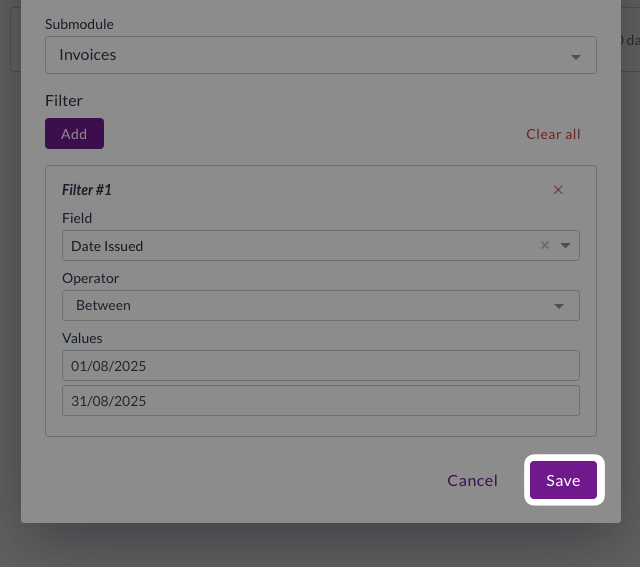Focus the 31/08/2025 end date input
The width and height of the screenshot is (640, 567).
[320, 401]
